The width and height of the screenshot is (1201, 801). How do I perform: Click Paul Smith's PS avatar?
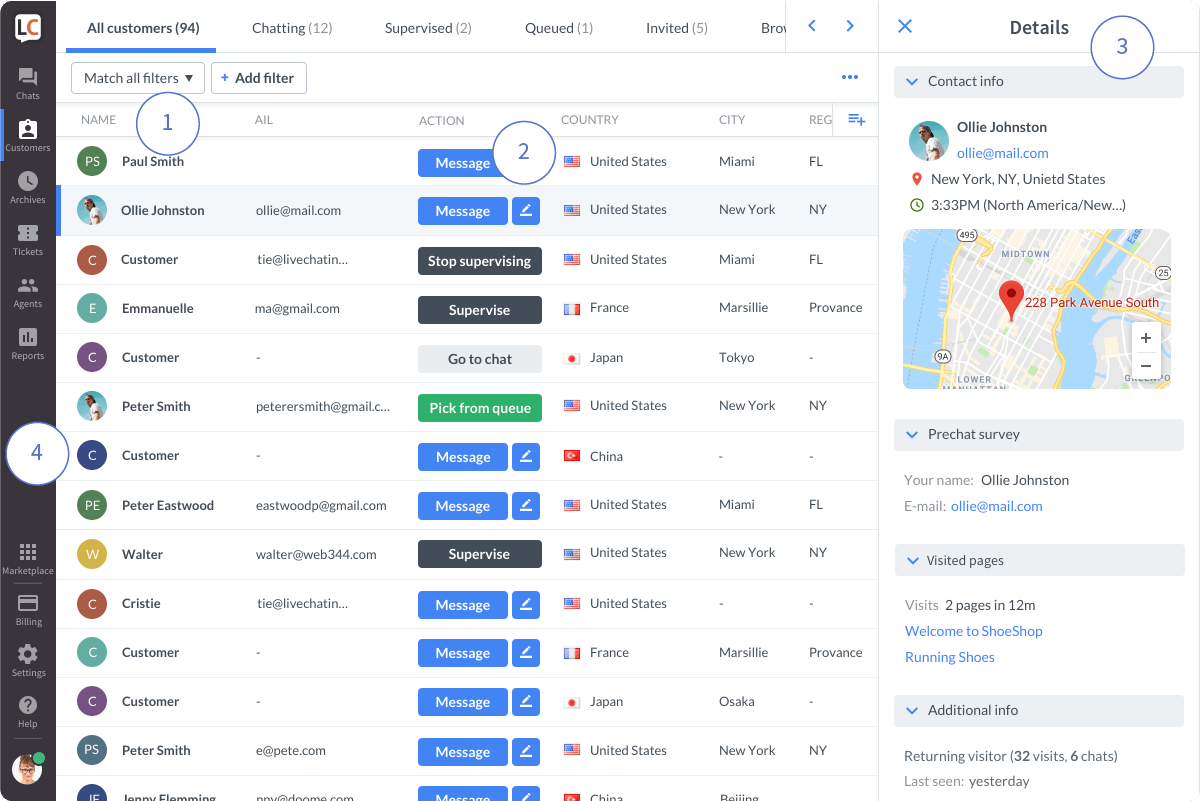point(93,161)
